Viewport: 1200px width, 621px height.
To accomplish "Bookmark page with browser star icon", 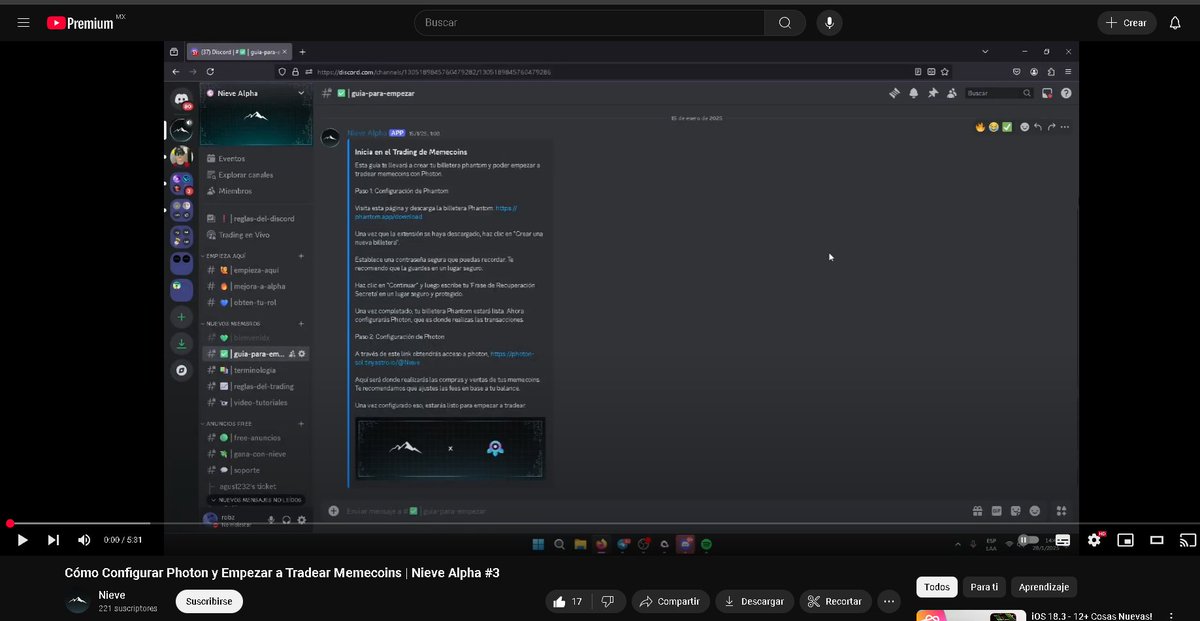I will [x=944, y=72].
